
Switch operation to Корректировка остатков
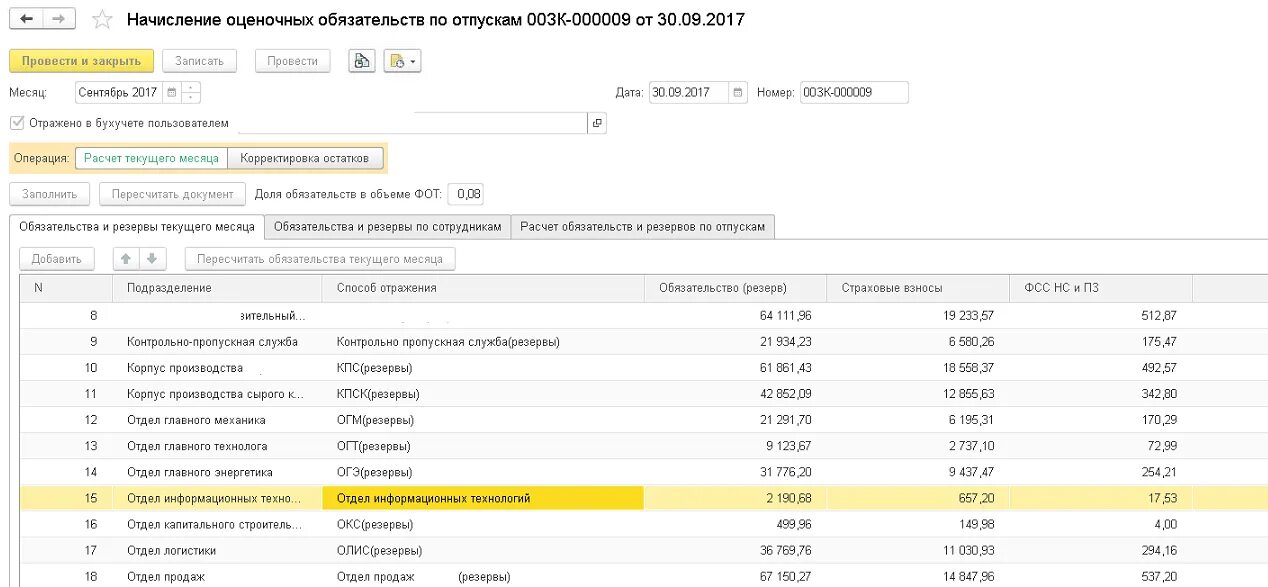click(x=306, y=157)
